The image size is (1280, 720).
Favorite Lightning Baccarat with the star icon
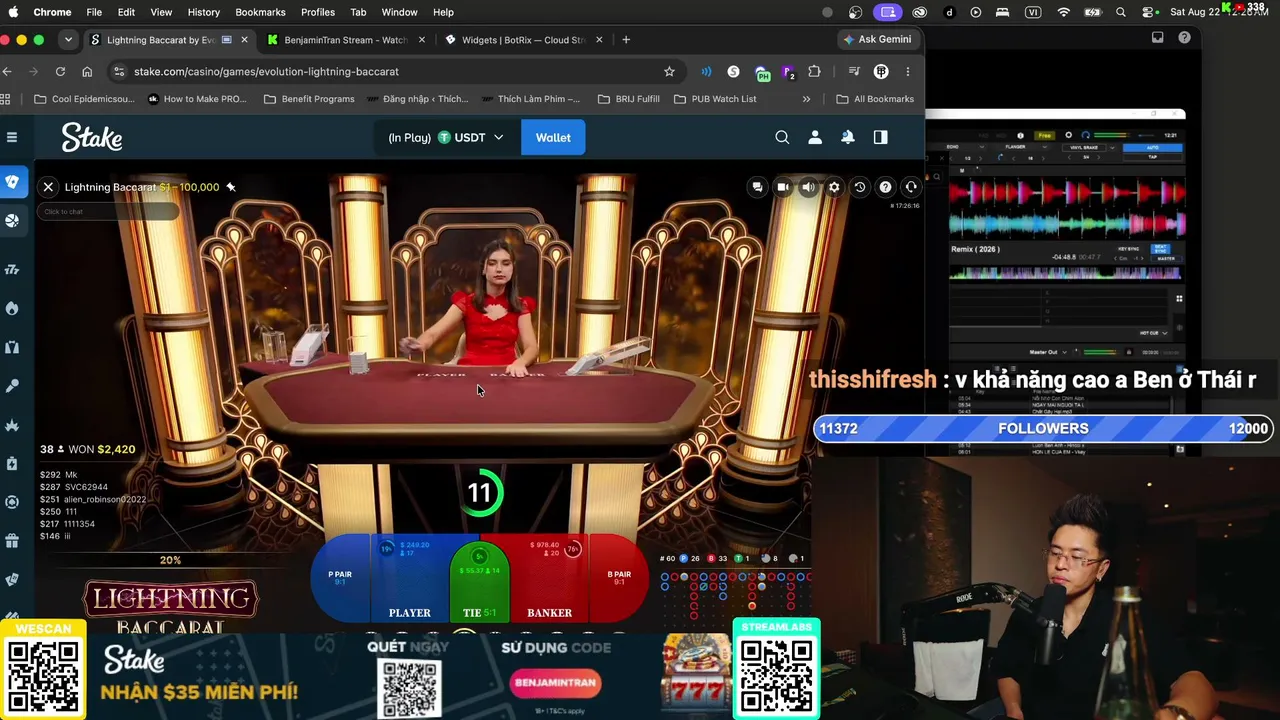(231, 187)
